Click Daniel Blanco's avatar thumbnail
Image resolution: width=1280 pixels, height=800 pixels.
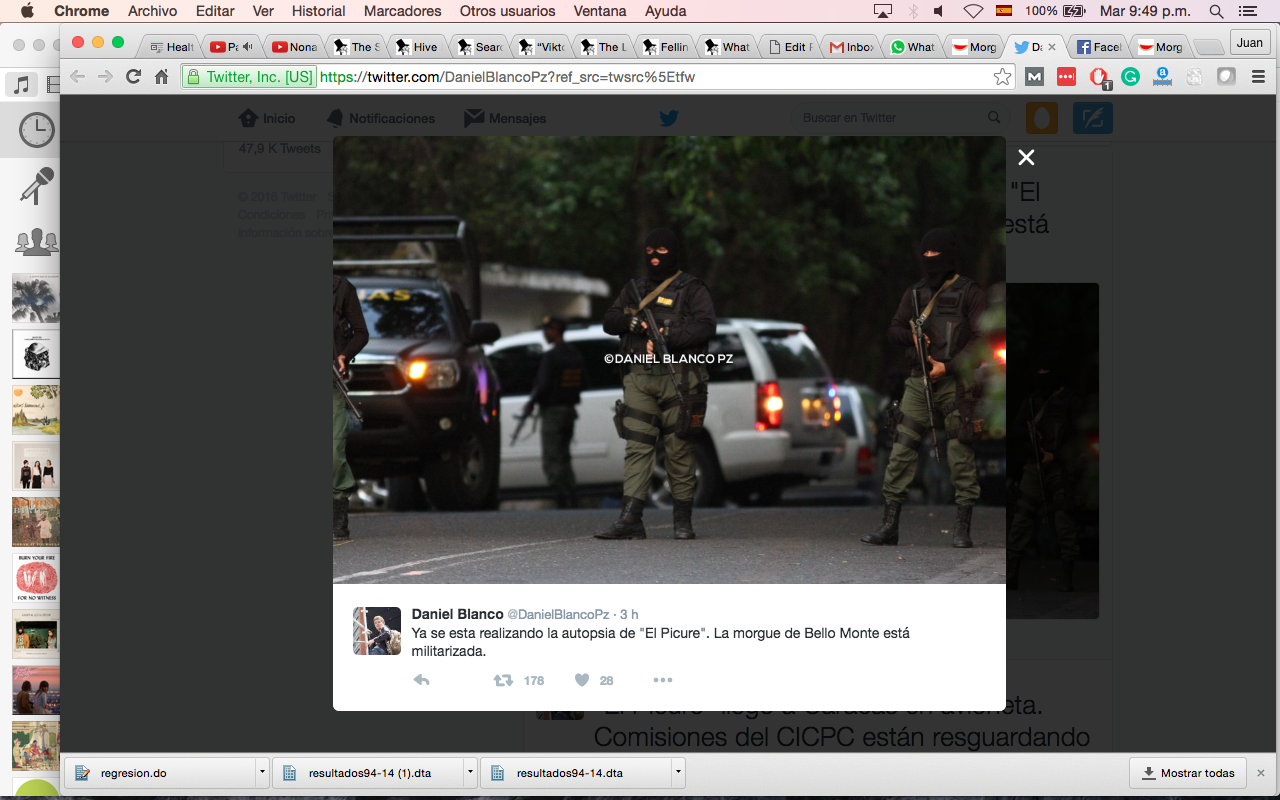click(x=377, y=631)
